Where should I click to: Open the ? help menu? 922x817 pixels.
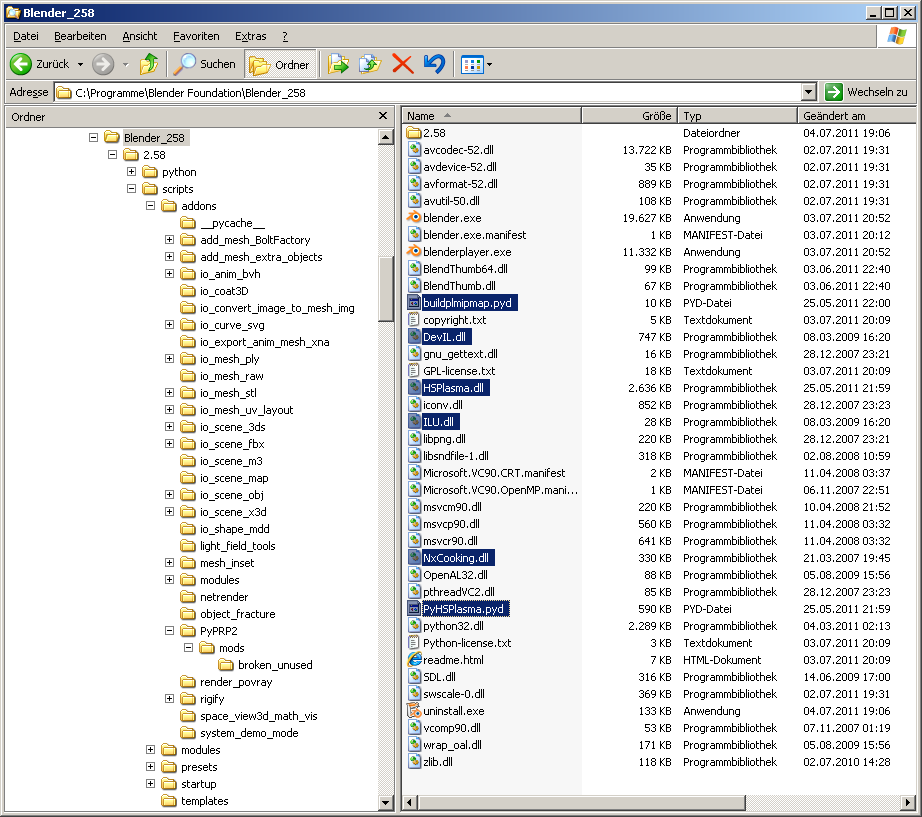pyautogui.click(x=285, y=36)
